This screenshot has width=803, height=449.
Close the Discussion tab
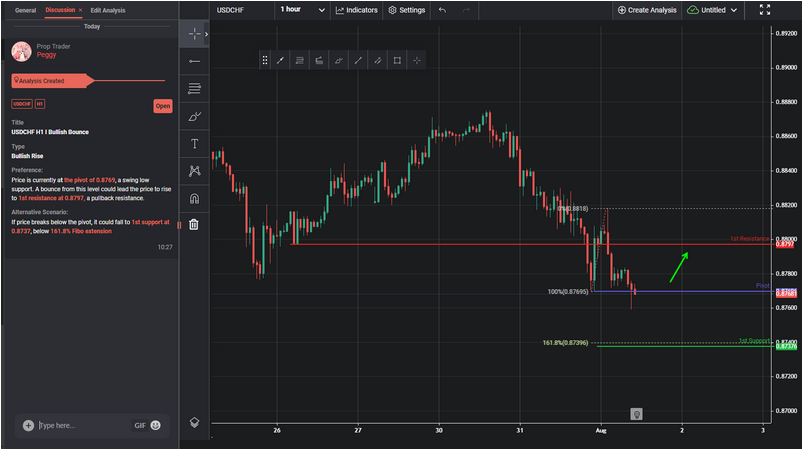click(80, 10)
